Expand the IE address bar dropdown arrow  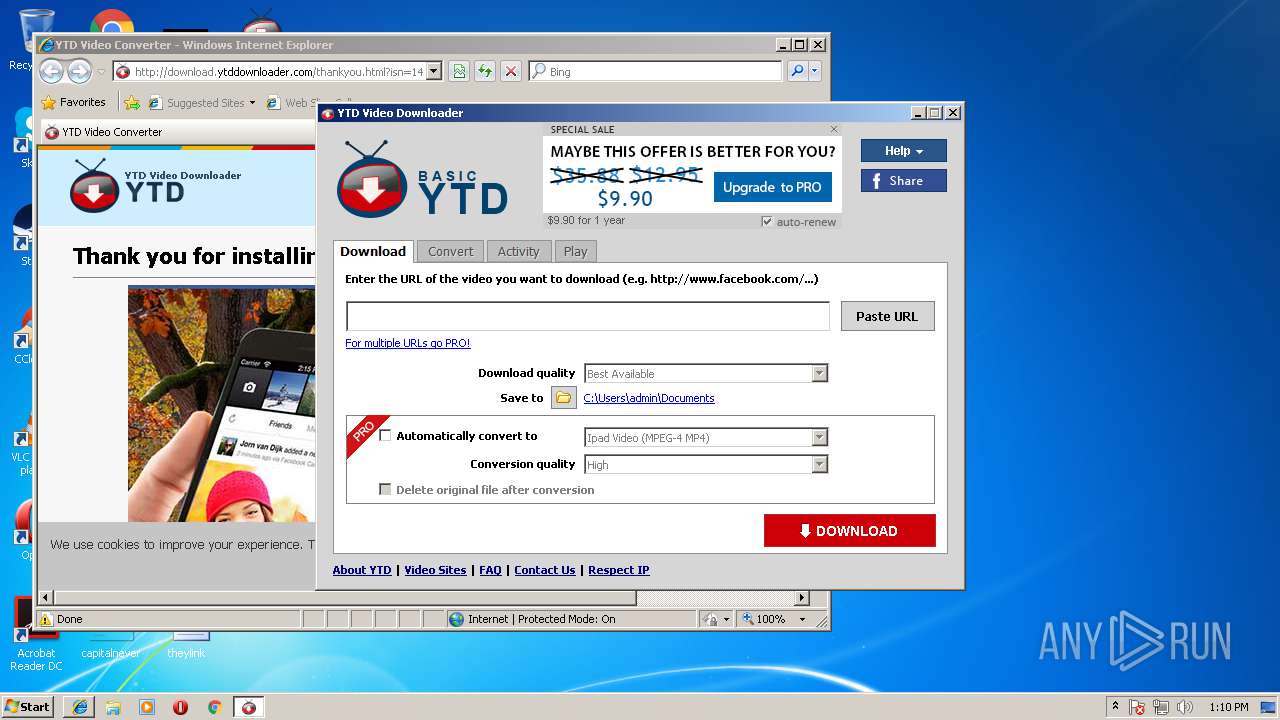(x=433, y=71)
